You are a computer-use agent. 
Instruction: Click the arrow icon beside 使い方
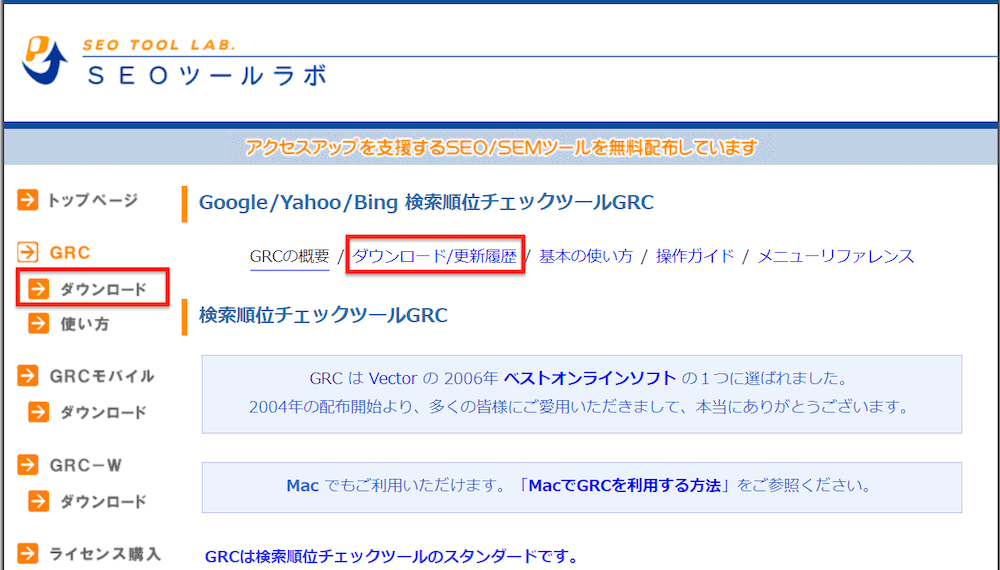point(38,323)
